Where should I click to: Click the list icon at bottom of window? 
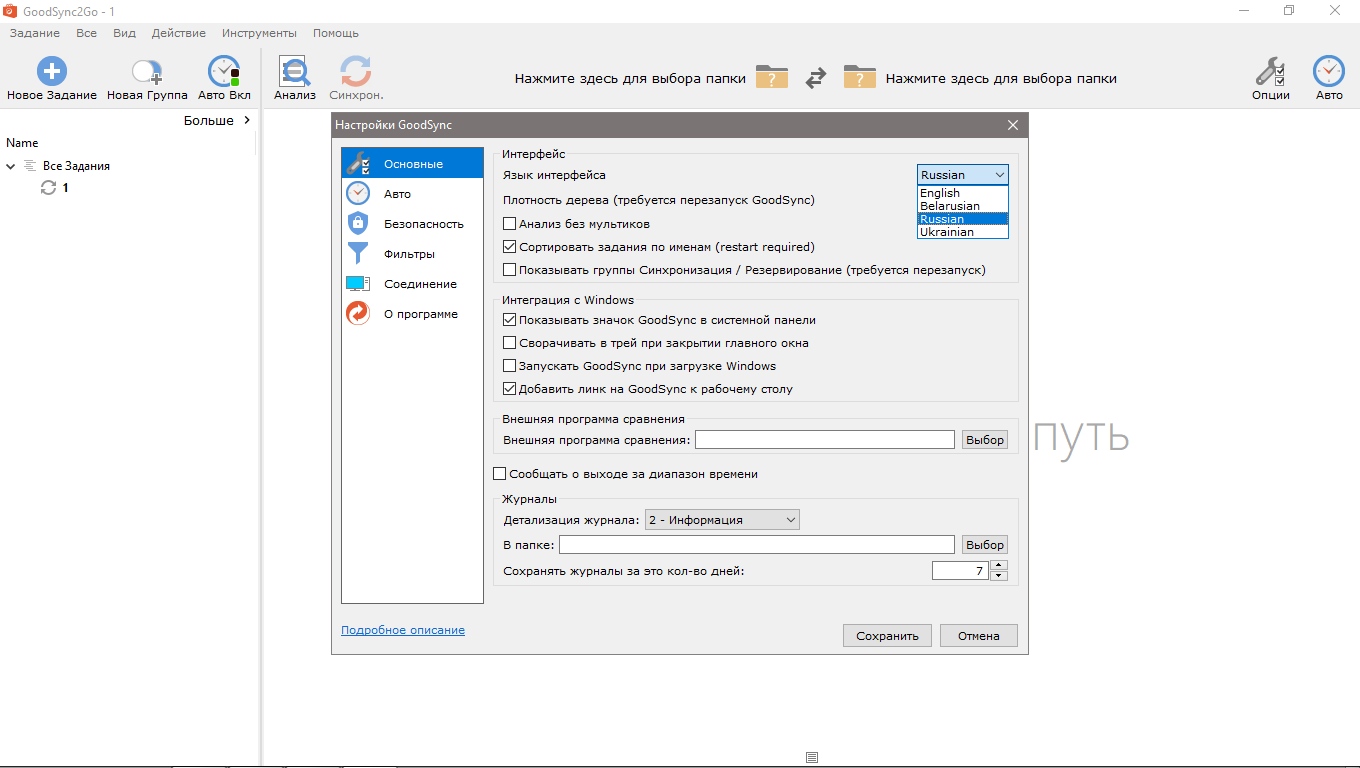[x=812, y=758]
